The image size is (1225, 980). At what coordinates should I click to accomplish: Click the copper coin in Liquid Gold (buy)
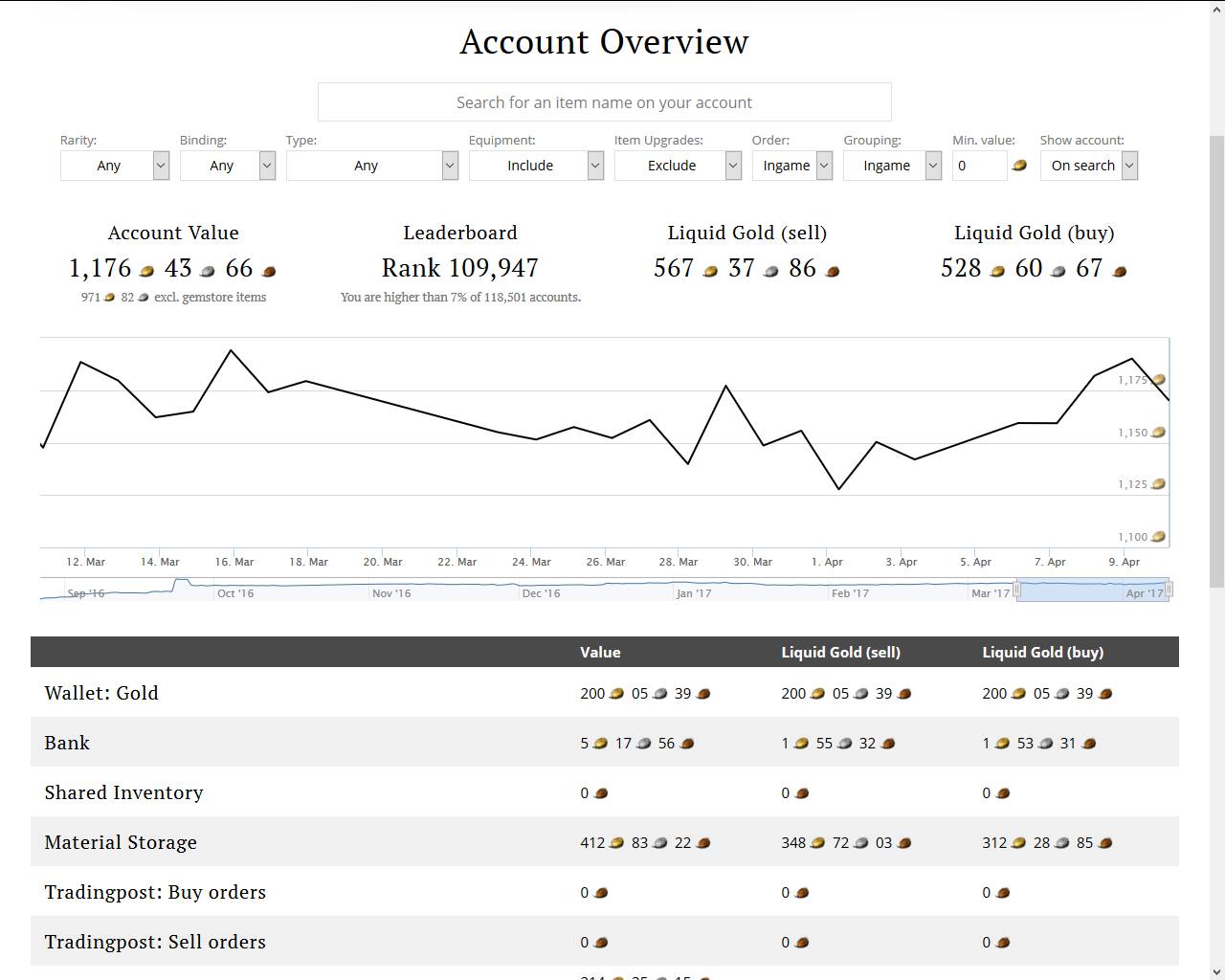(x=1120, y=272)
